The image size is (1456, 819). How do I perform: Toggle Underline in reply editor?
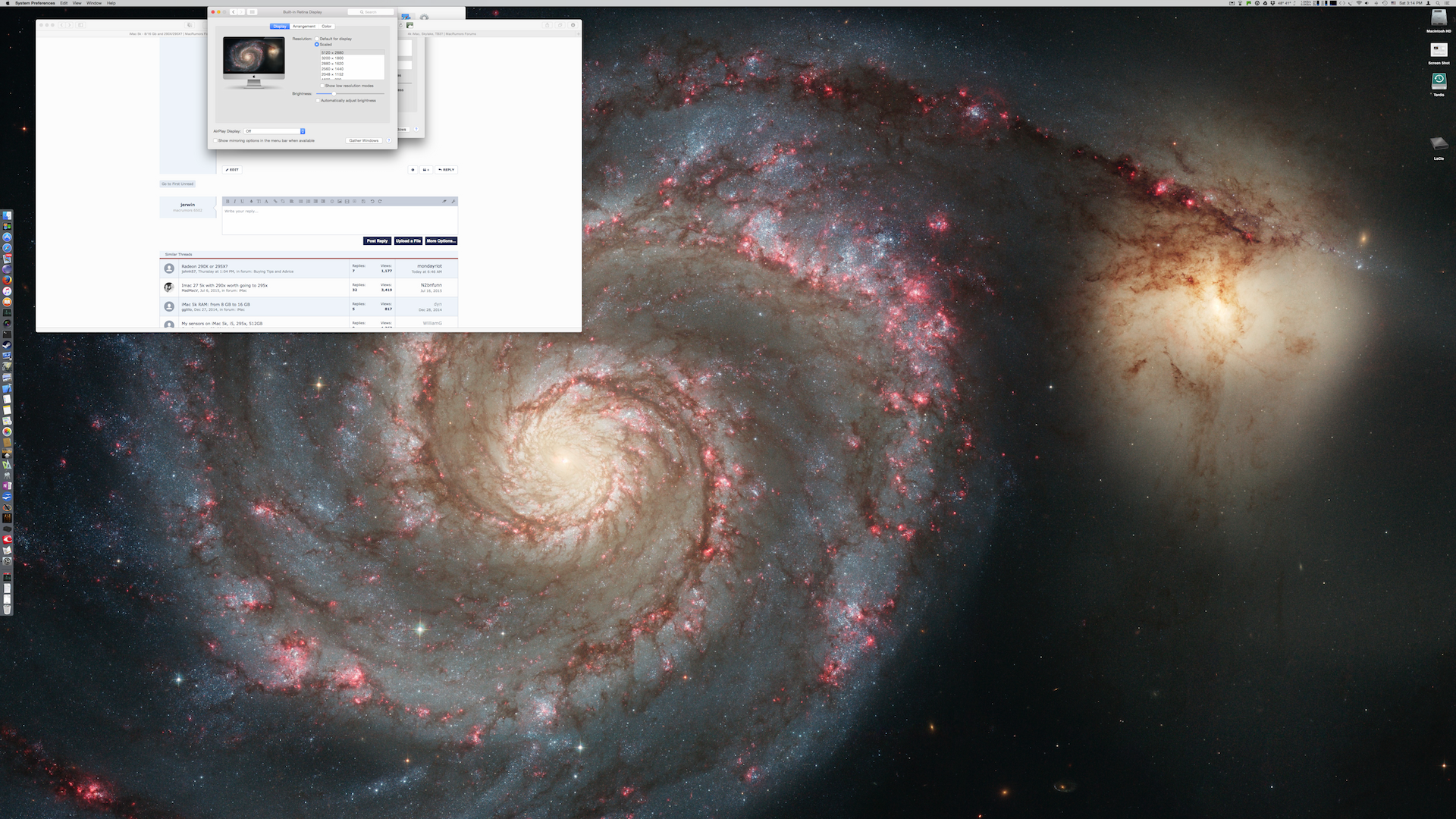coord(243,201)
